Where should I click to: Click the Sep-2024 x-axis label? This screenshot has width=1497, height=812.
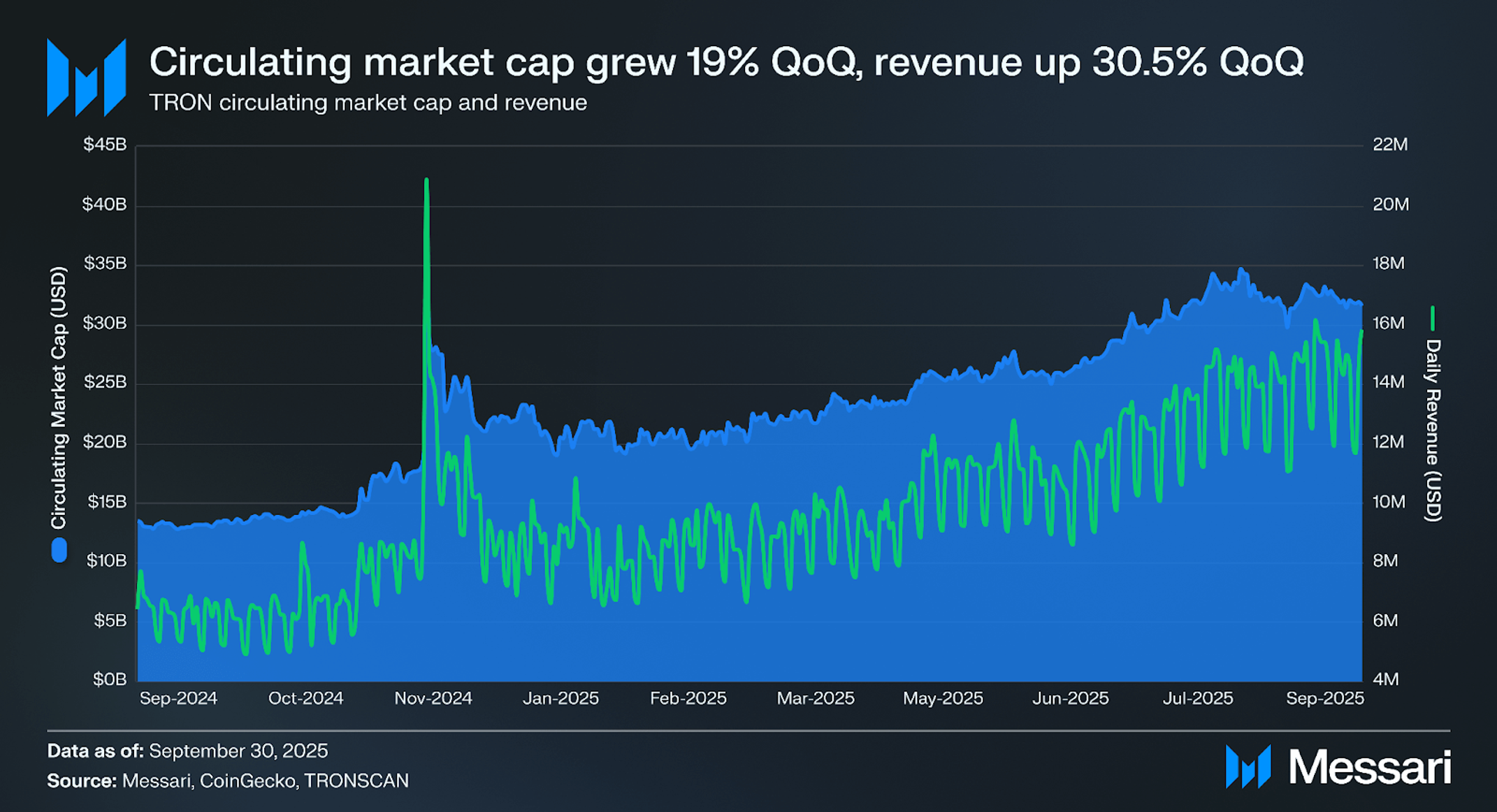(x=178, y=698)
